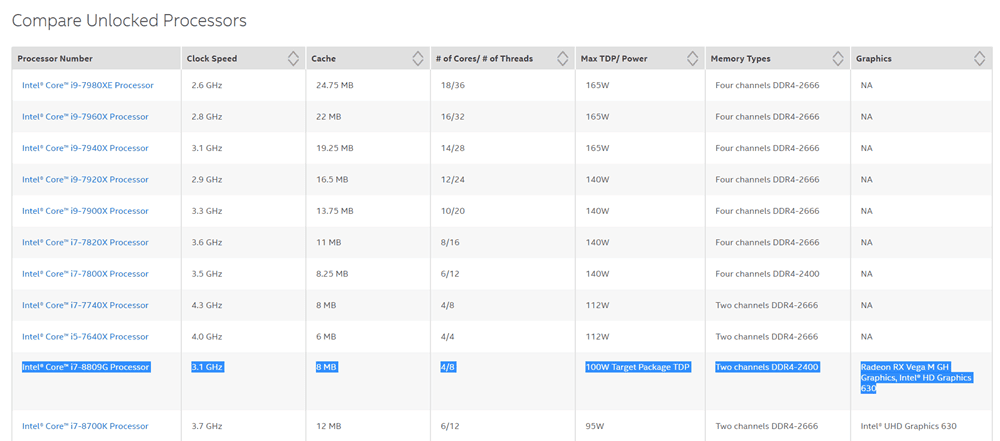Sort the table by Memory Types
This screenshot has width=1000, height=441.
pos(838,59)
